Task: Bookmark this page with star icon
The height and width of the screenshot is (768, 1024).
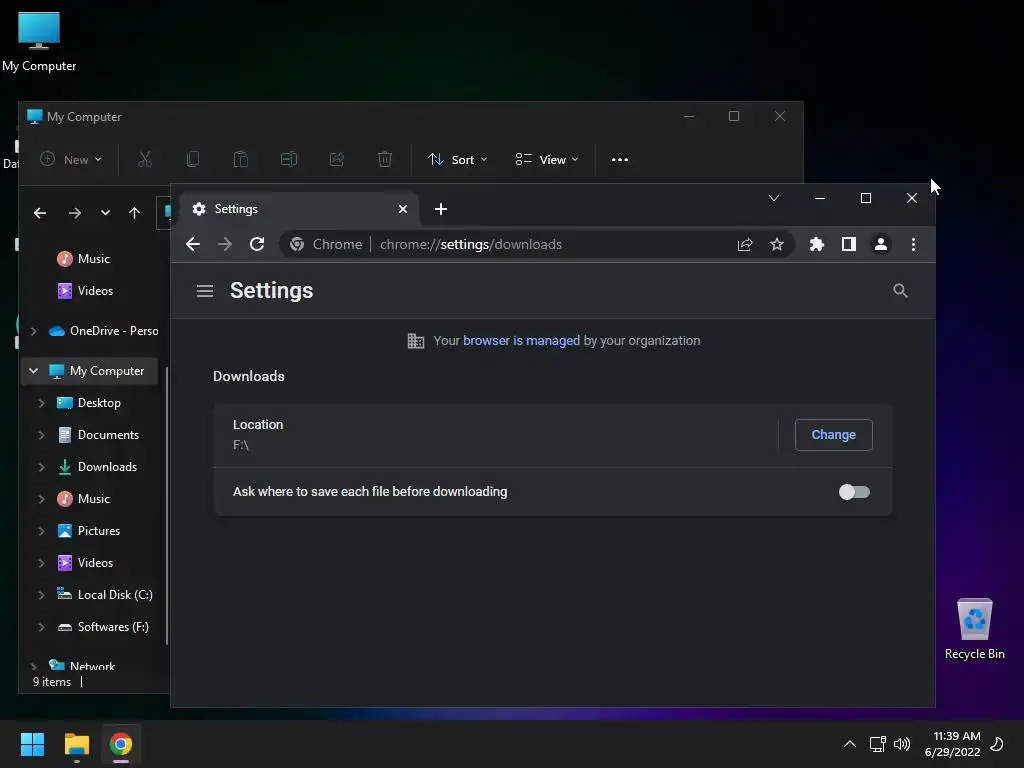Action: 776,244
